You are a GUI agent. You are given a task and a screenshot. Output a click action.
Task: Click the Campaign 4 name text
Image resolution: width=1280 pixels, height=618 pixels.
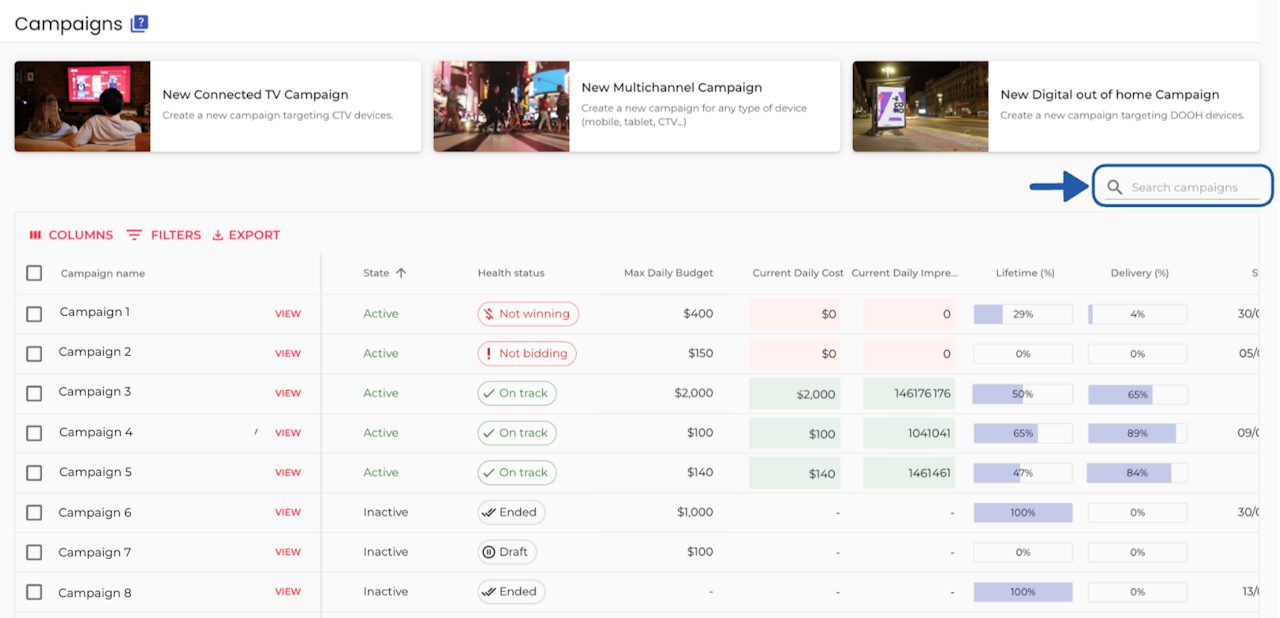tap(96, 433)
